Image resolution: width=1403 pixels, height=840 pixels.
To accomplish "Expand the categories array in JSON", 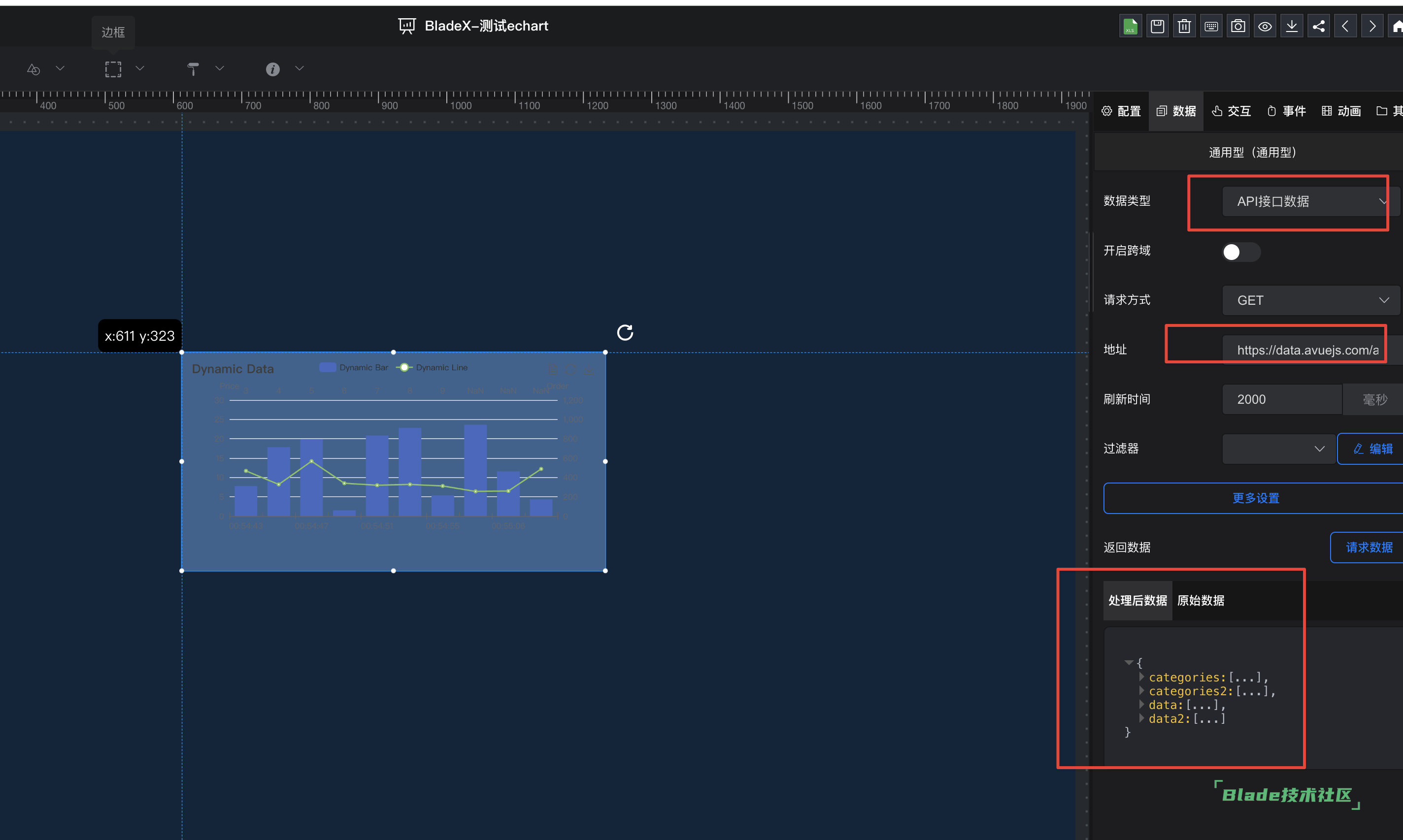I will [x=1141, y=677].
